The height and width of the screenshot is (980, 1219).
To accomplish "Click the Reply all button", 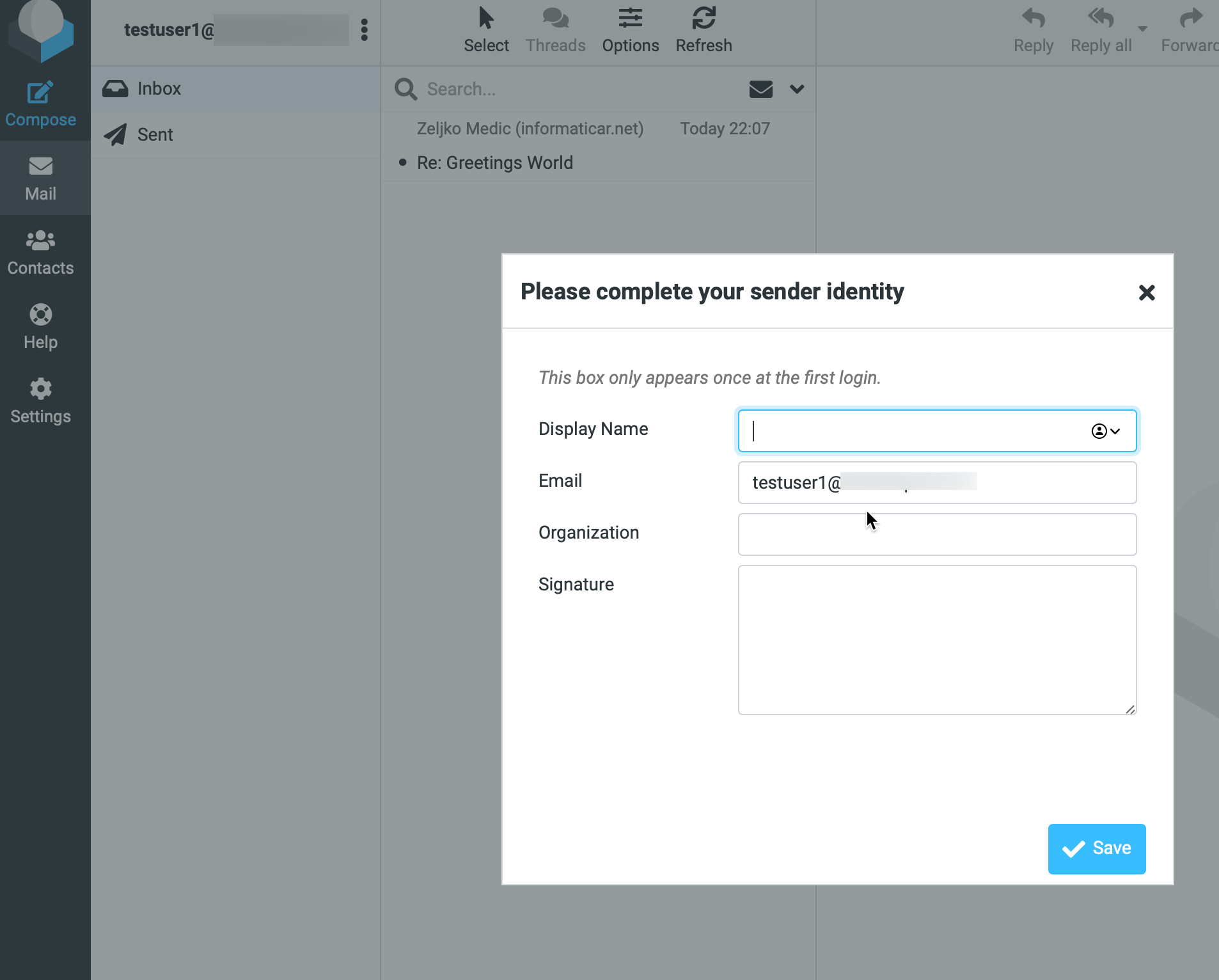I will [x=1101, y=31].
